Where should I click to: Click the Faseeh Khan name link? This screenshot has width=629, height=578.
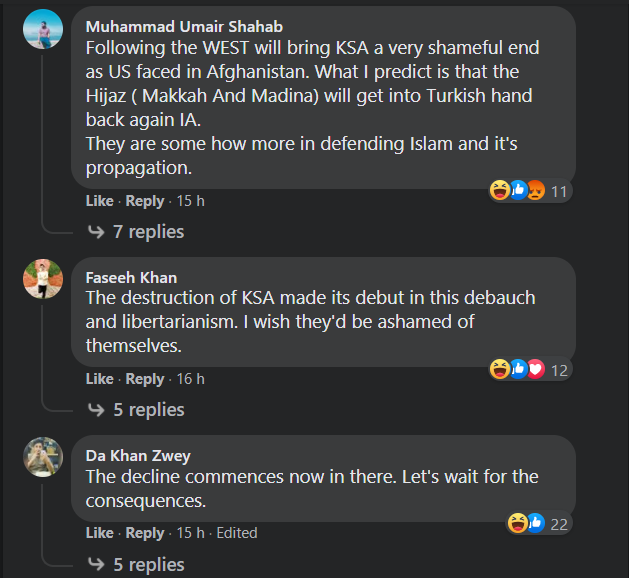pyautogui.click(x=131, y=277)
